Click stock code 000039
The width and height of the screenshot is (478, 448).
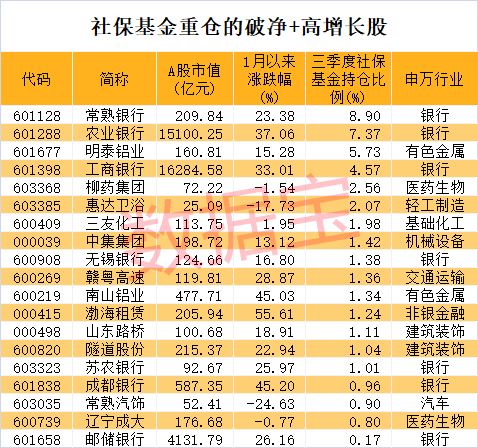37,242
